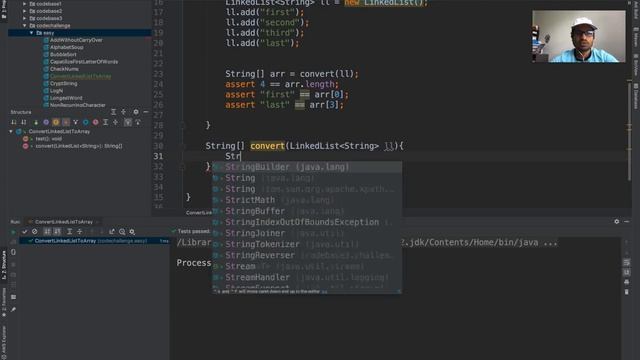640x360 pixels.
Task: Open test runner settings gear
Action: click(132, 231)
